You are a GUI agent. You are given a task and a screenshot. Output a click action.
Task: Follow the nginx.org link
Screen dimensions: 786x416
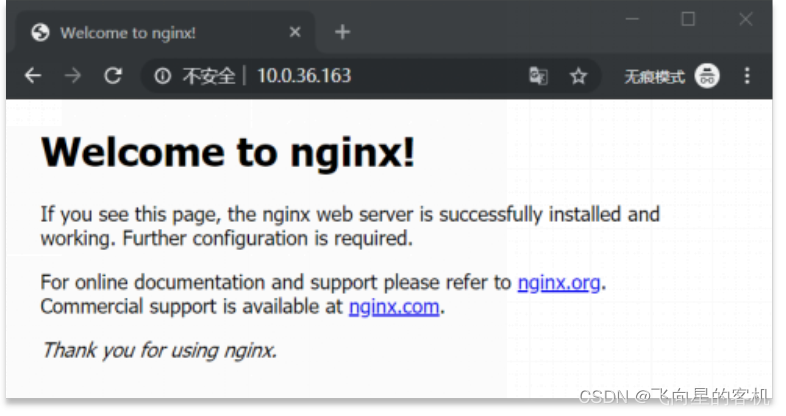click(558, 283)
